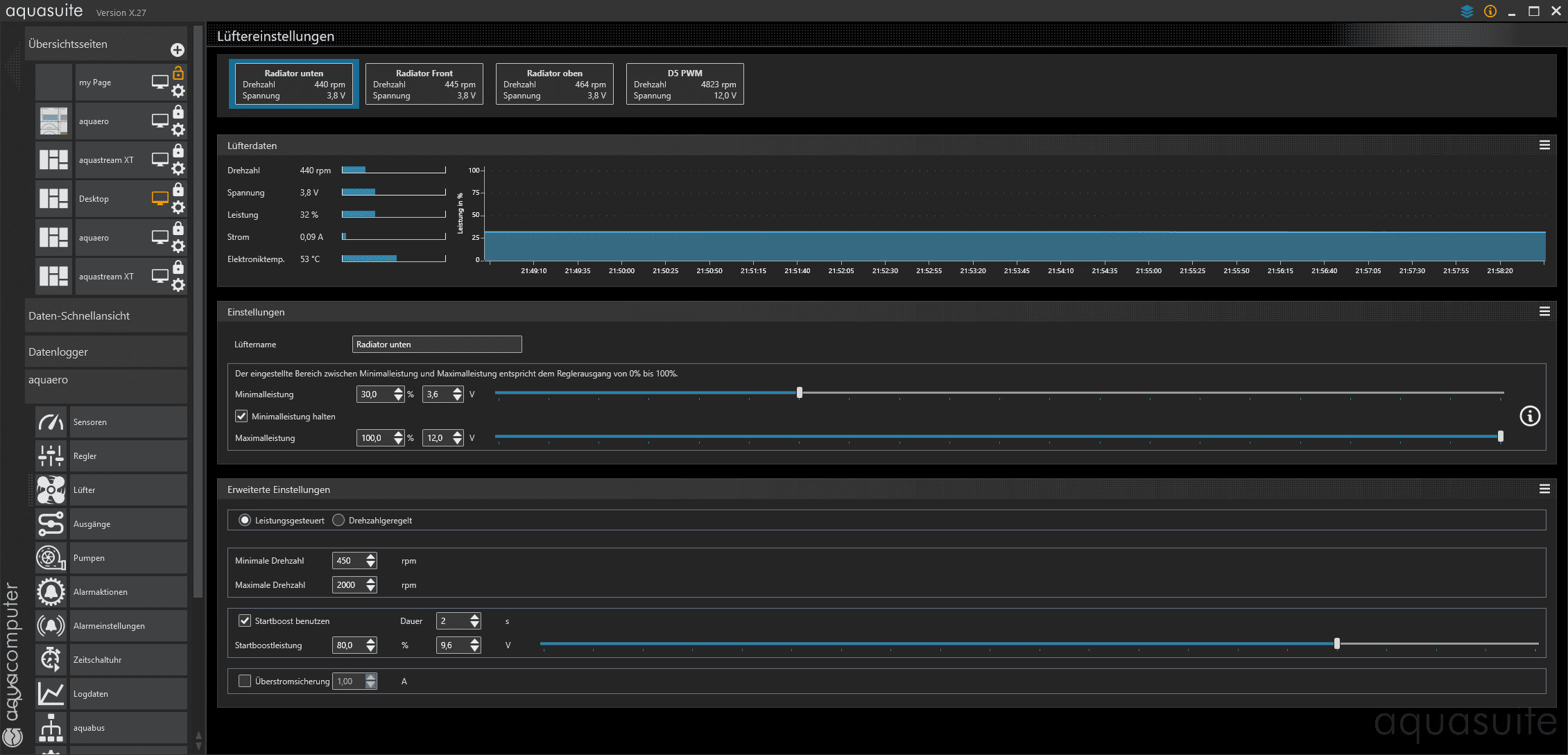This screenshot has width=1568, height=755.
Task: Open the Alarmaktionen menu entry
Action: pos(128,591)
